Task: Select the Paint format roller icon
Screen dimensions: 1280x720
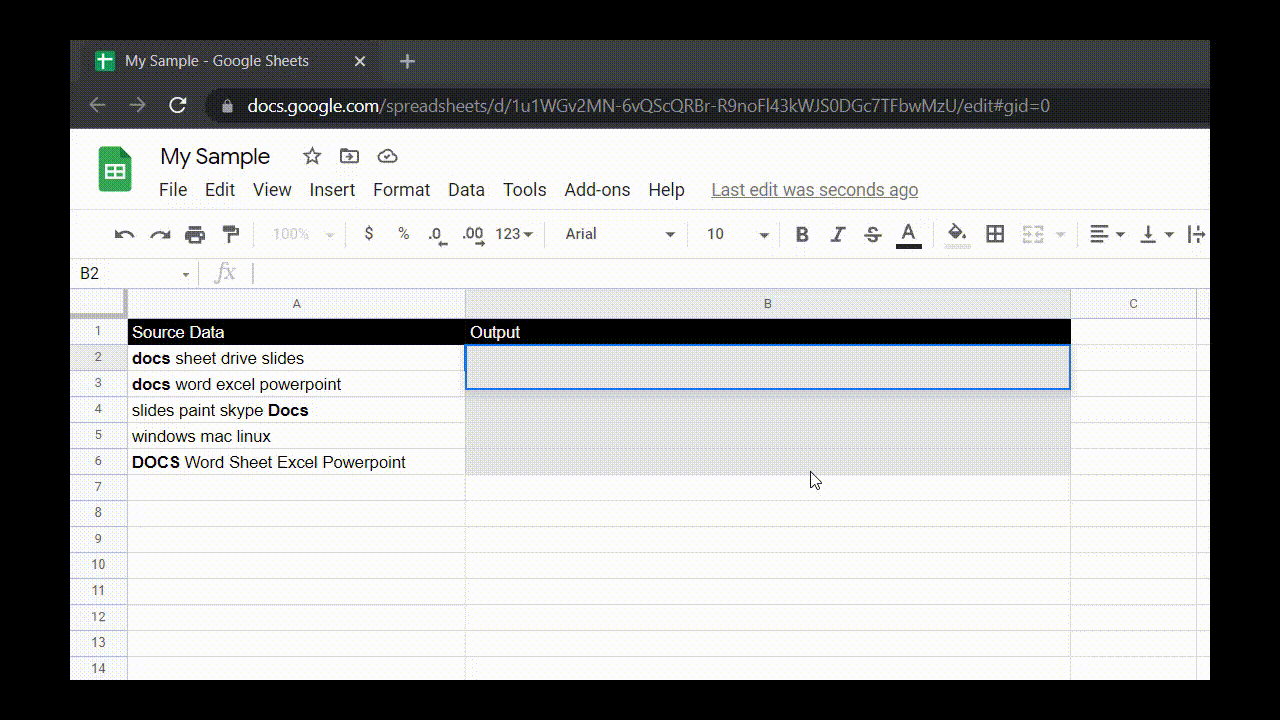Action: click(231, 234)
